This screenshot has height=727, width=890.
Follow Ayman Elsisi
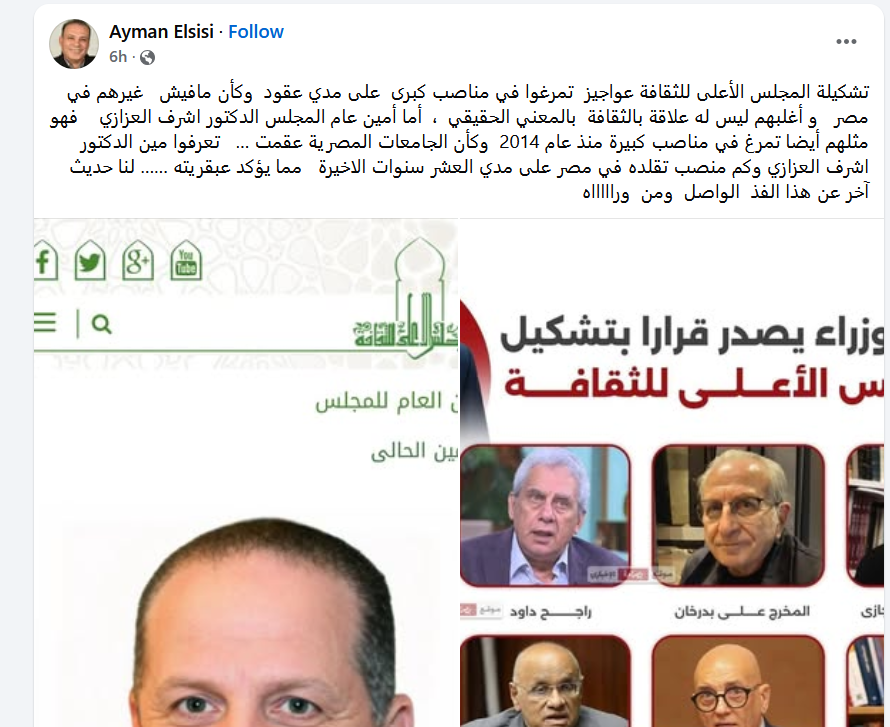255,32
